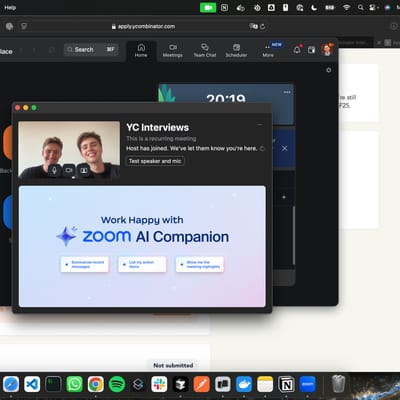Open the Wi-Fi menu in the menu bar
The image size is (400, 400).
pyautogui.click(x=346, y=7)
